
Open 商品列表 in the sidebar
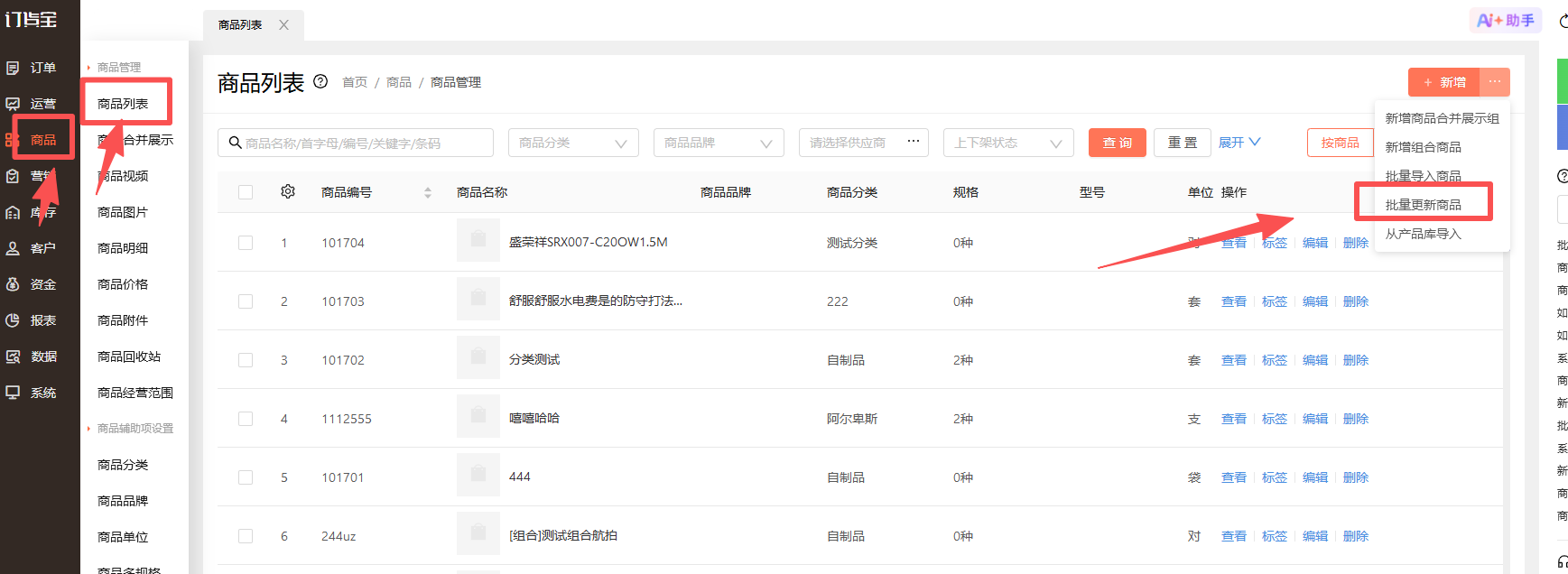(x=123, y=104)
